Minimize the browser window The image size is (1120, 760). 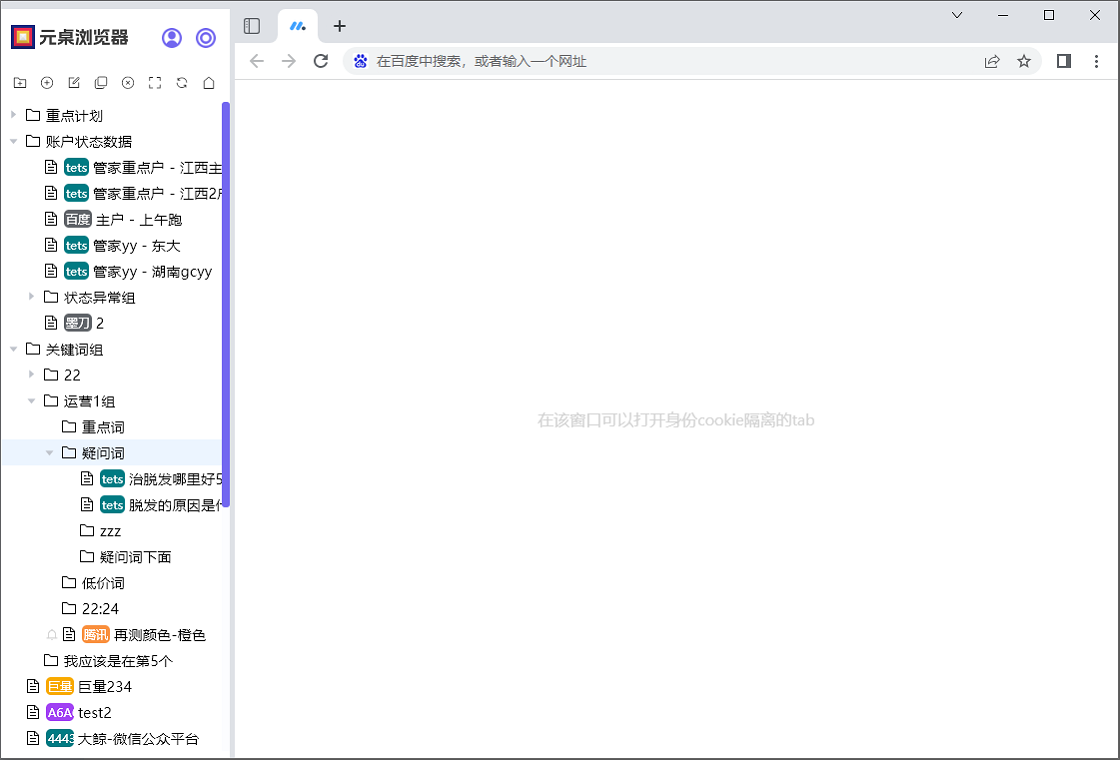(x=1003, y=15)
